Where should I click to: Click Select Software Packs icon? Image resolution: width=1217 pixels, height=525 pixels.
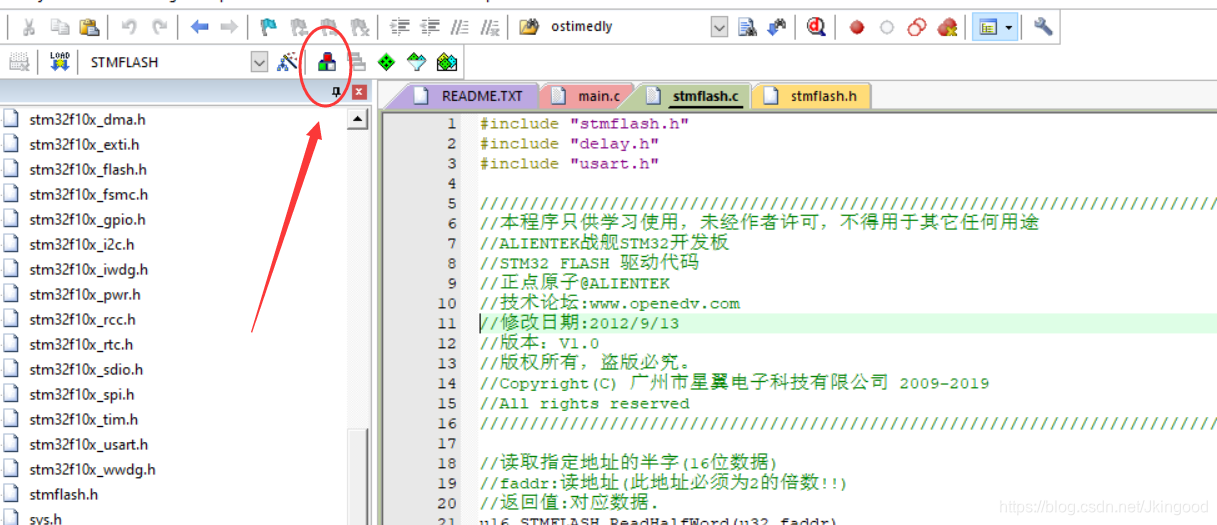pos(416,62)
